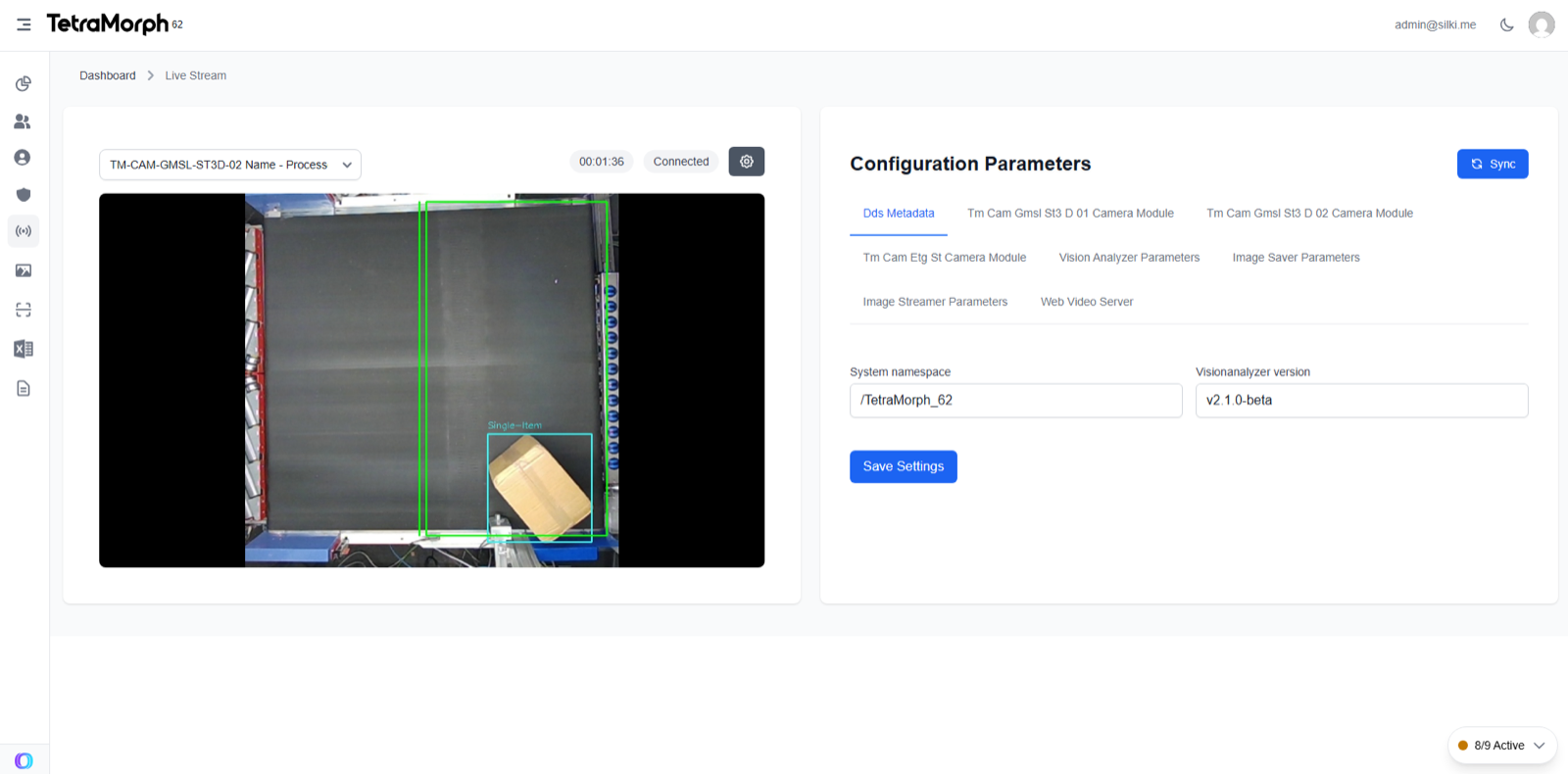Open the shield security sidebar icon
Screen dimensions: 1568x774
pyautogui.click(x=24, y=195)
